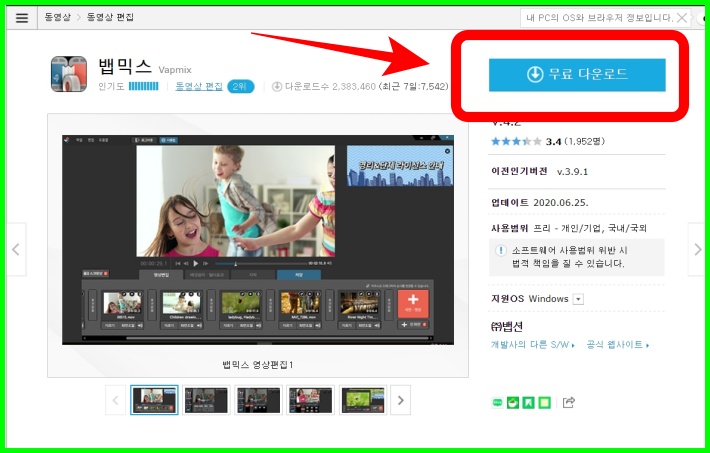Click the green bookmark share icon
710x453 pixels.
coord(528,402)
